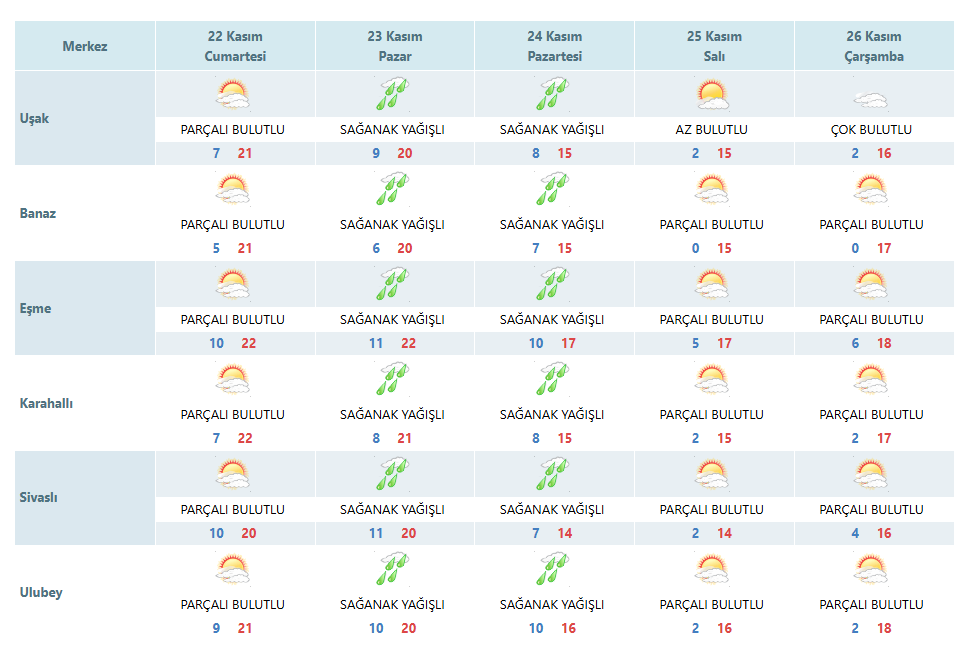Click Sivaslı's partly cloudy icon for 25 Kasım
This screenshot has width=965, height=661.
[x=712, y=474]
